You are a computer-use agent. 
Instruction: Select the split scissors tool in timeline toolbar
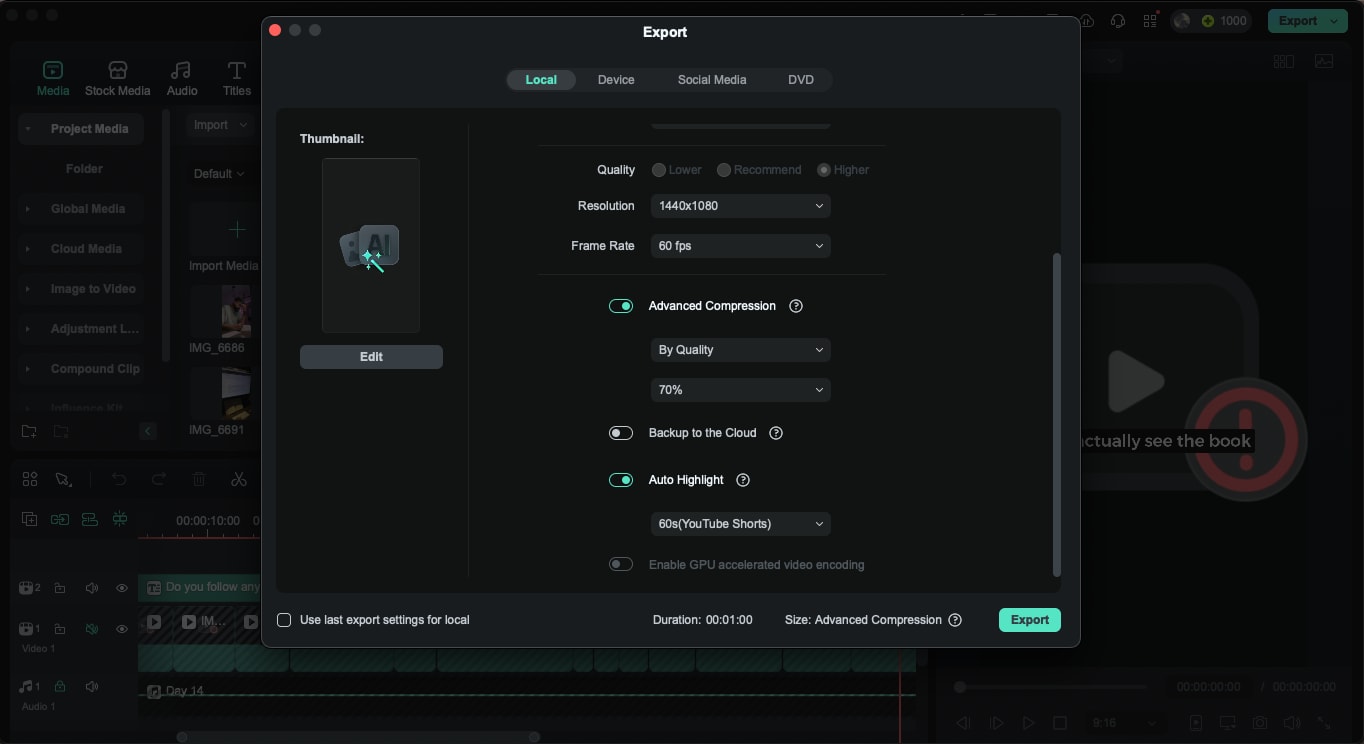point(239,479)
